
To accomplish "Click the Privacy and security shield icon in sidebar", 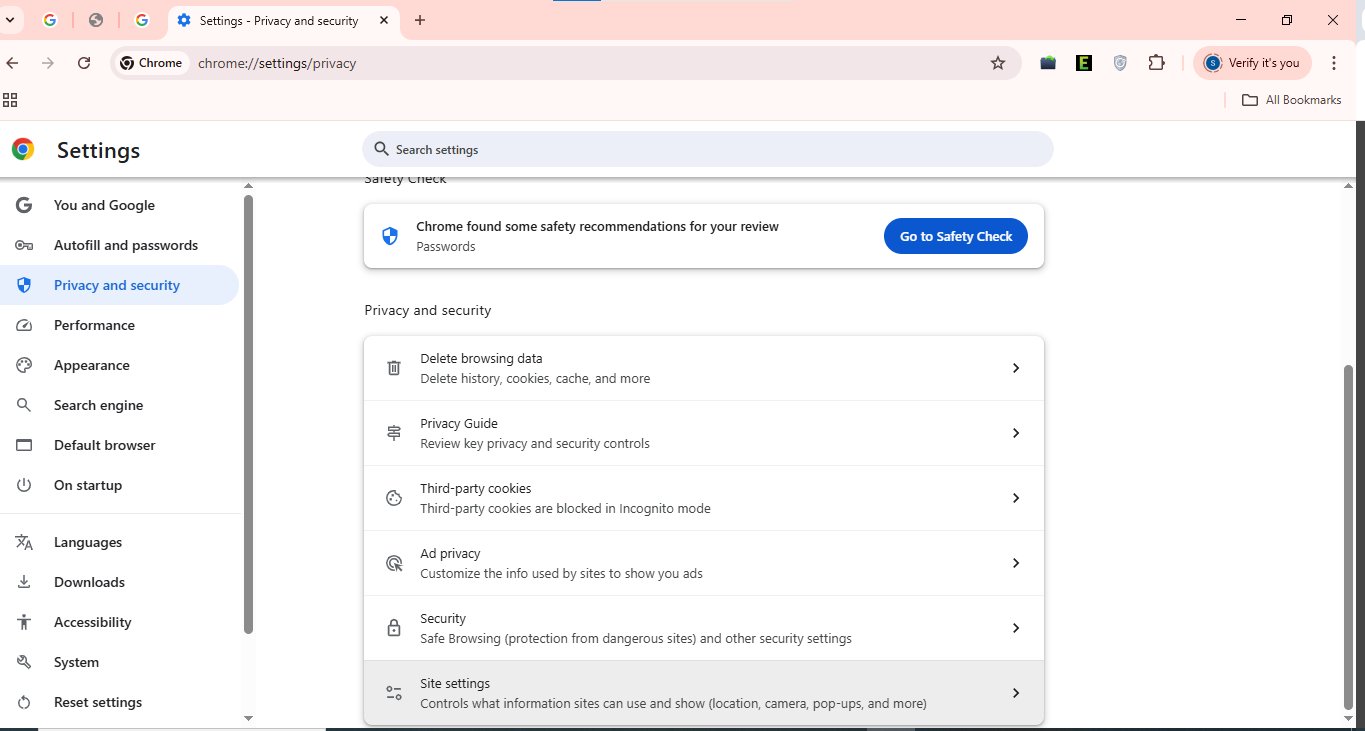I will pos(24,285).
